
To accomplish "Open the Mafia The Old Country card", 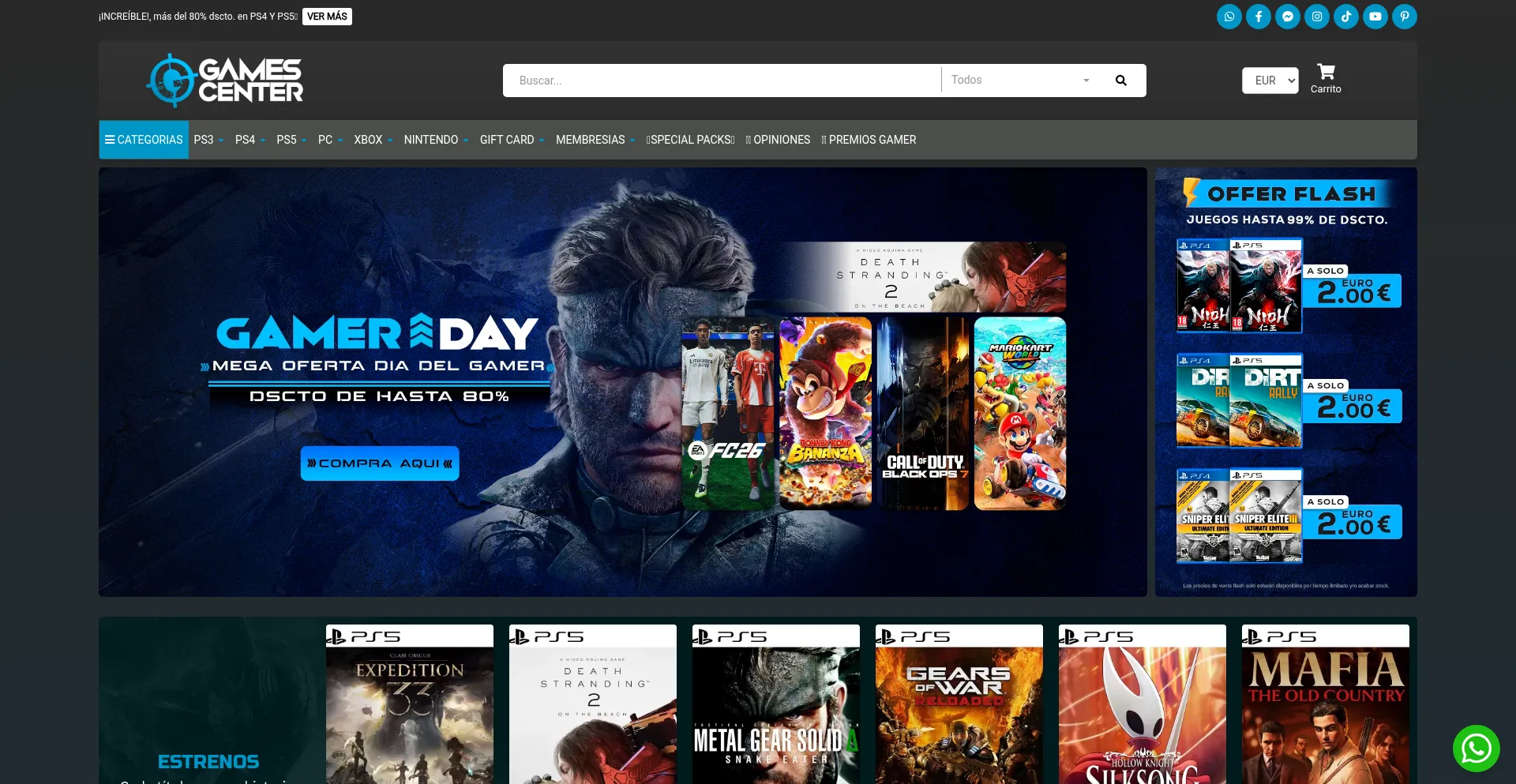I will 1326,704.
